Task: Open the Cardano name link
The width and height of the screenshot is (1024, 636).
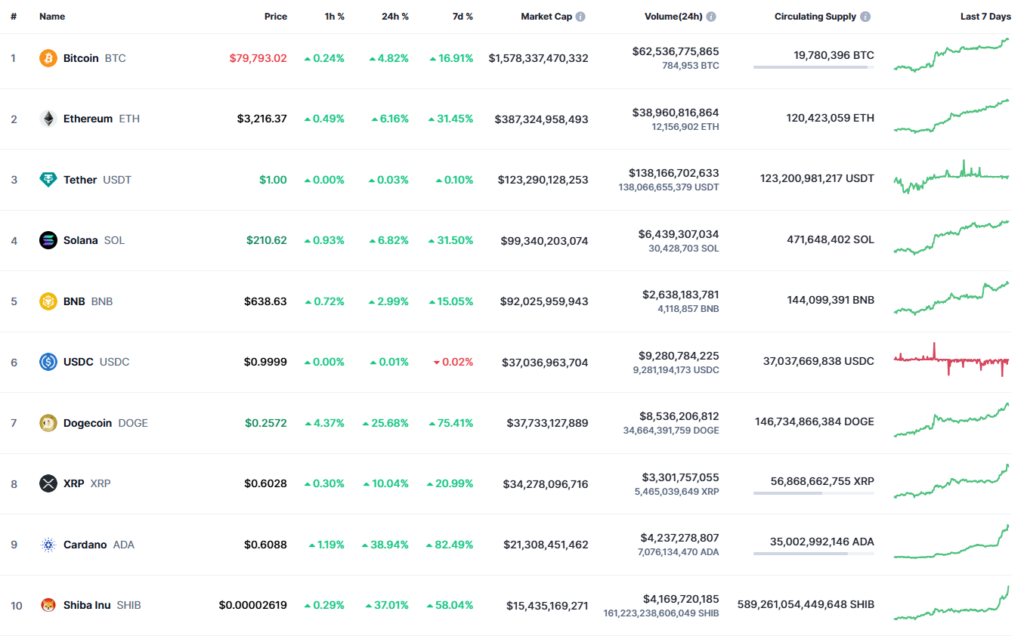Action: 85,545
